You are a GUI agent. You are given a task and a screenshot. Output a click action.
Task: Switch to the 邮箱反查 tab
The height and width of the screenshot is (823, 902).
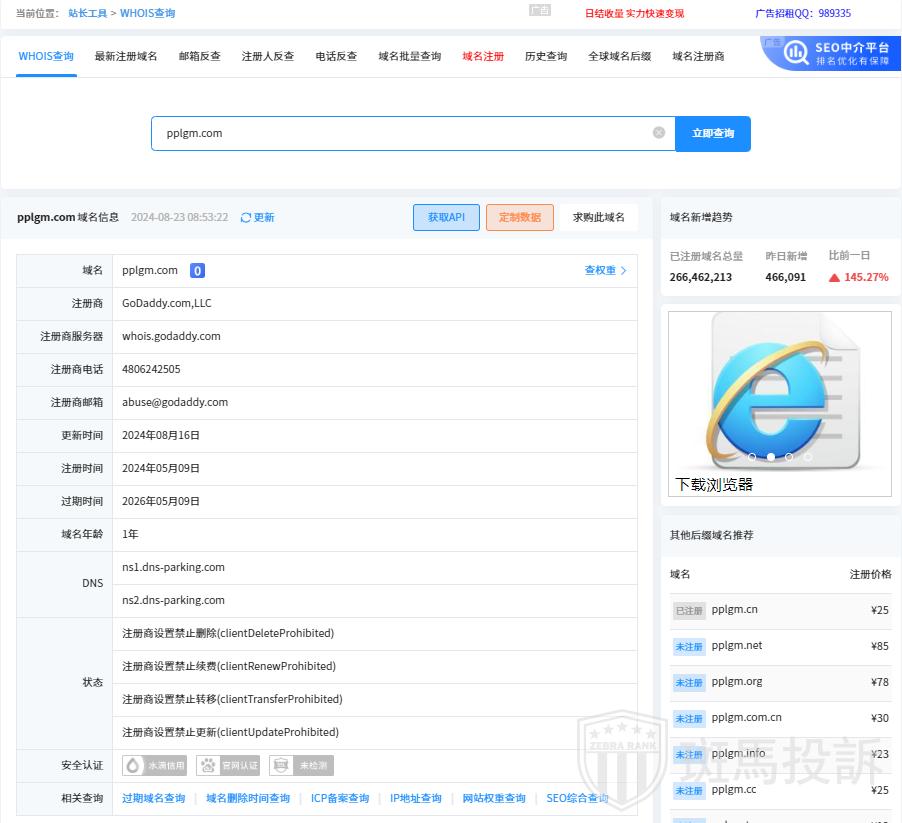(x=199, y=57)
